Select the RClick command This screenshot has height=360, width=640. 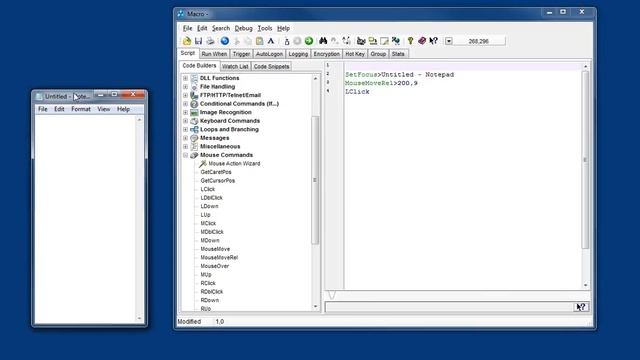[x=208, y=283]
